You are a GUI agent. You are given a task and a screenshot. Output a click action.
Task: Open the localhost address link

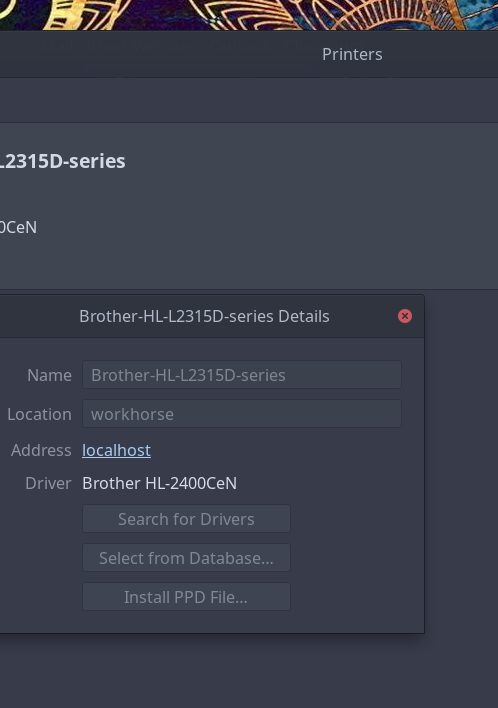coord(116,450)
